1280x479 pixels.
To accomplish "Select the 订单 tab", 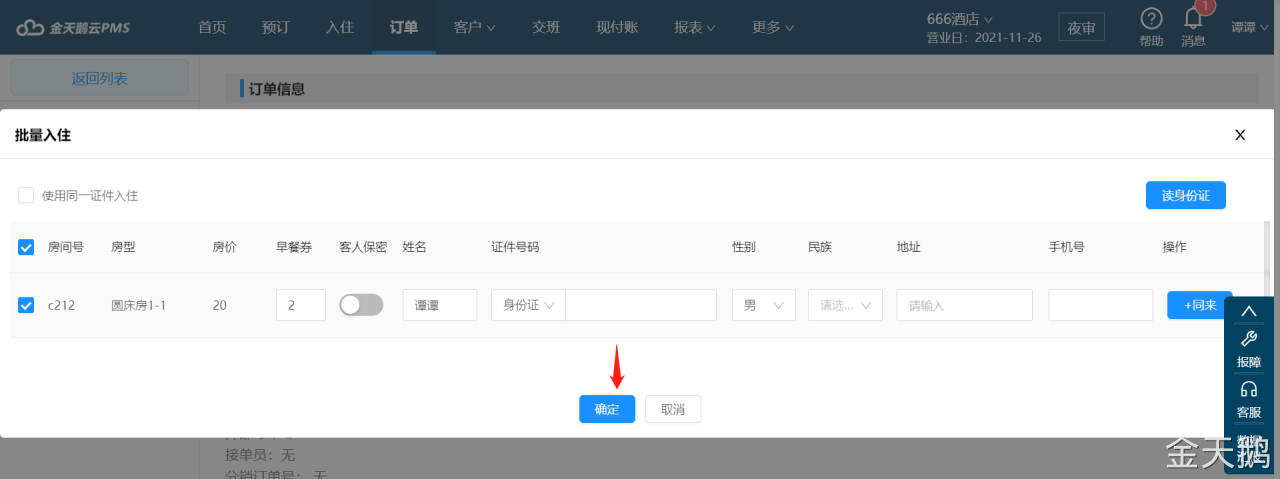I will click(x=404, y=27).
